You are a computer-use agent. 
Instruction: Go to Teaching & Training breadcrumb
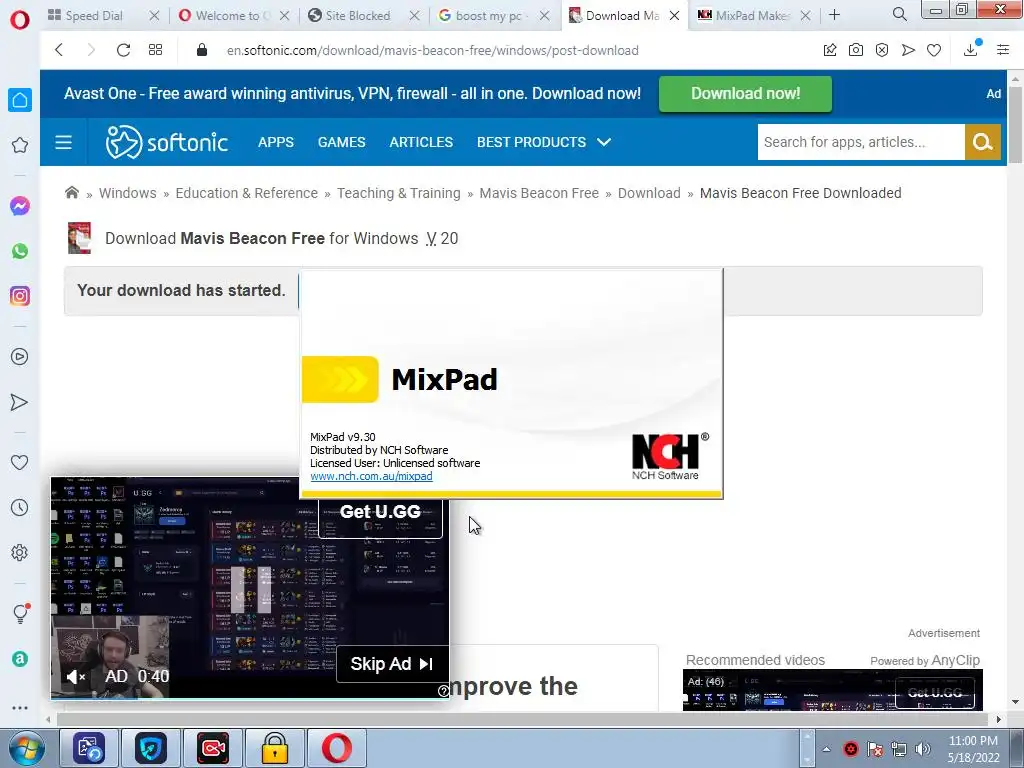click(398, 193)
